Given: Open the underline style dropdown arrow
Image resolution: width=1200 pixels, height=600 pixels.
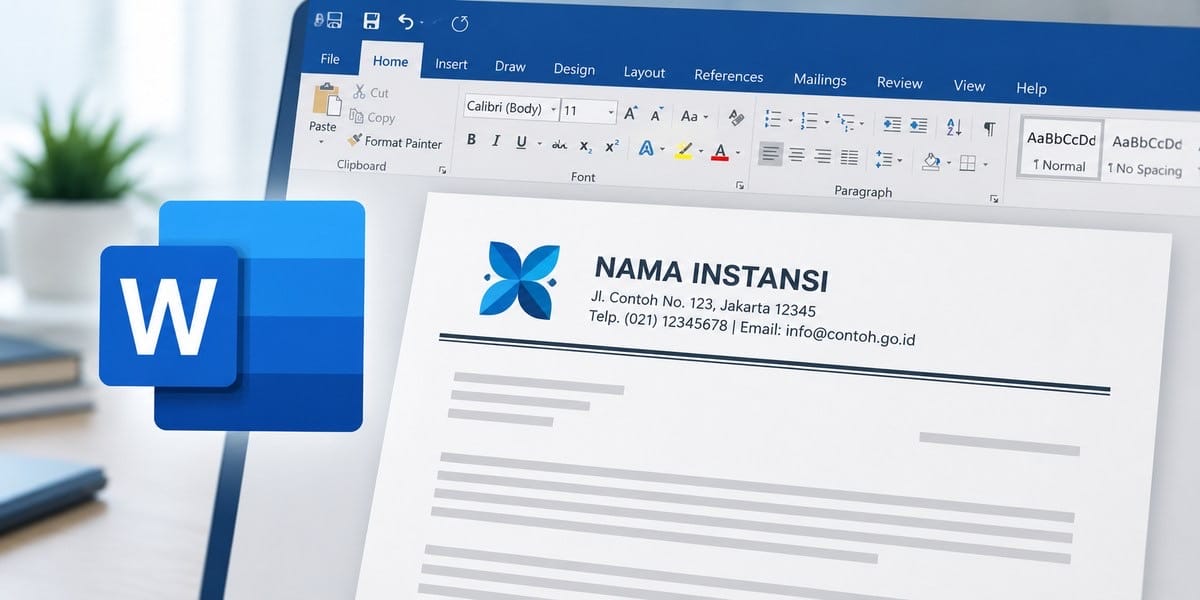Looking at the screenshot, I should [x=537, y=144].
